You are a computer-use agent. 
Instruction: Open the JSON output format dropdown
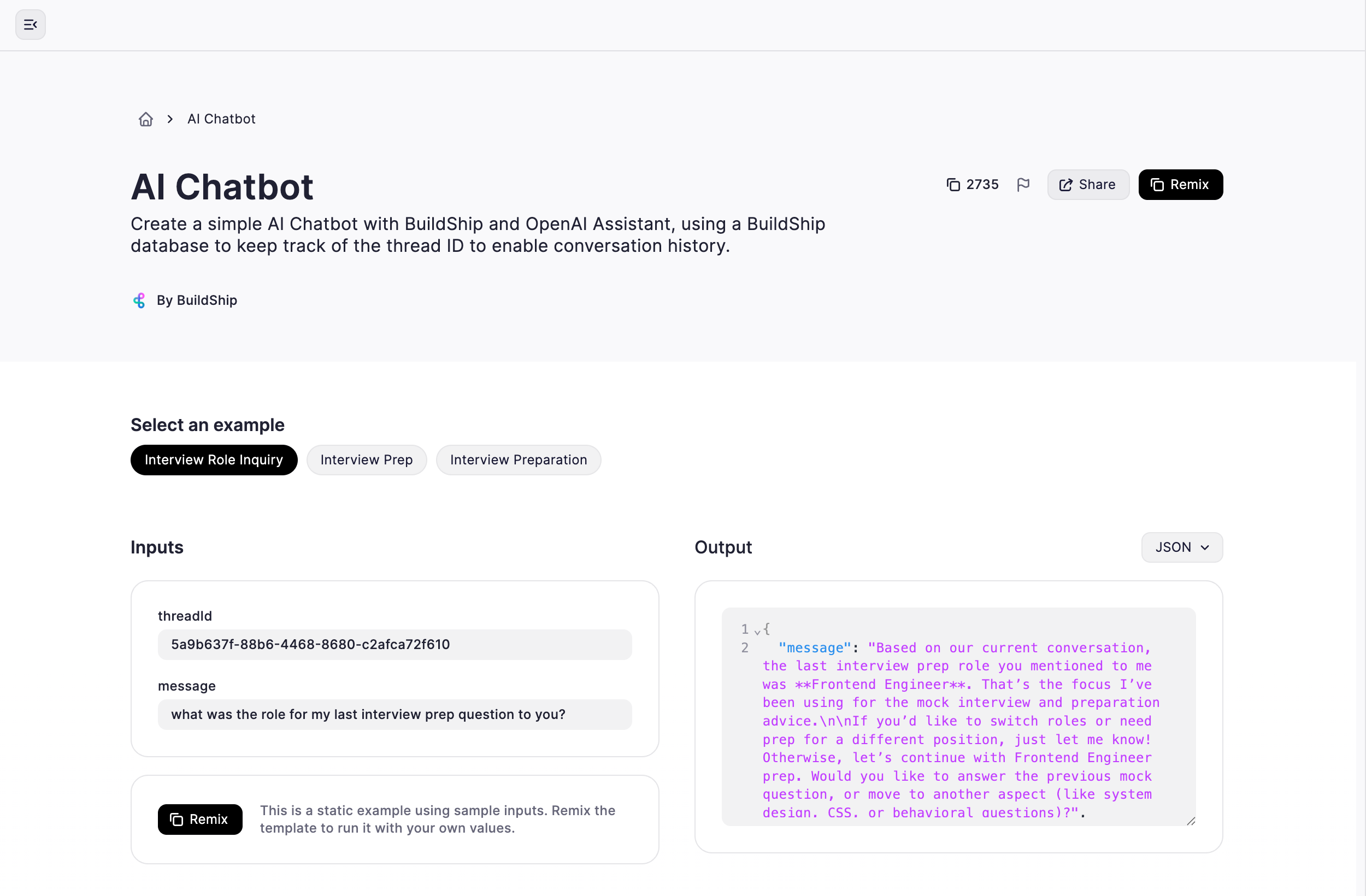point(1181,547)
